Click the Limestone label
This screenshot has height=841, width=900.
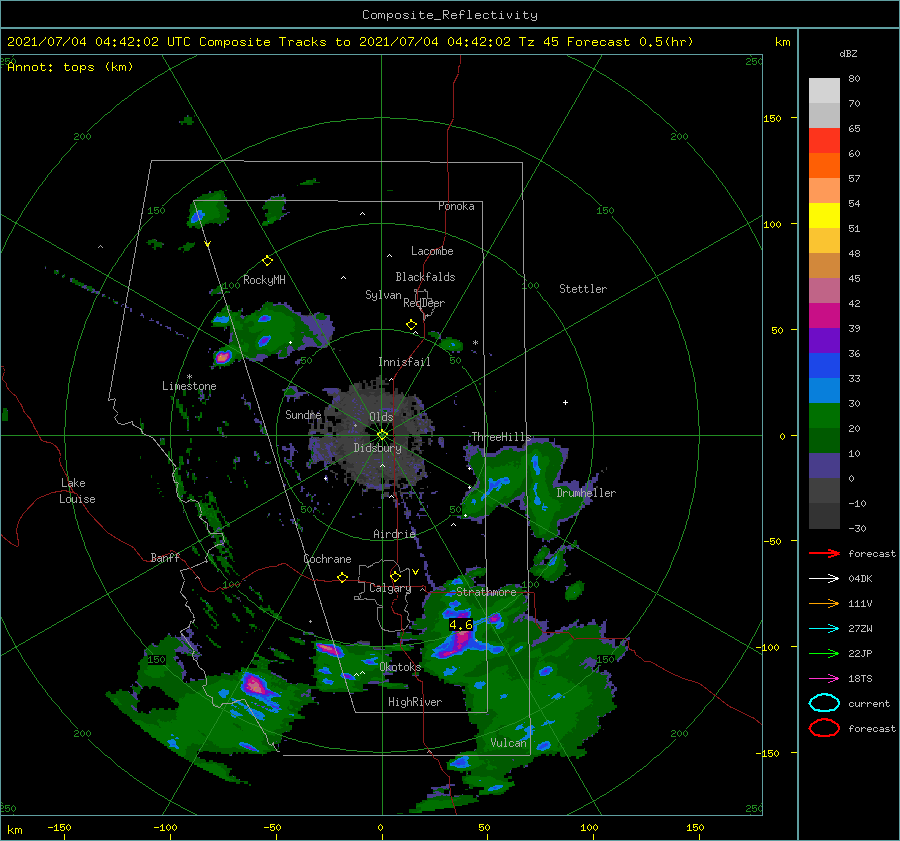[189, 386]
